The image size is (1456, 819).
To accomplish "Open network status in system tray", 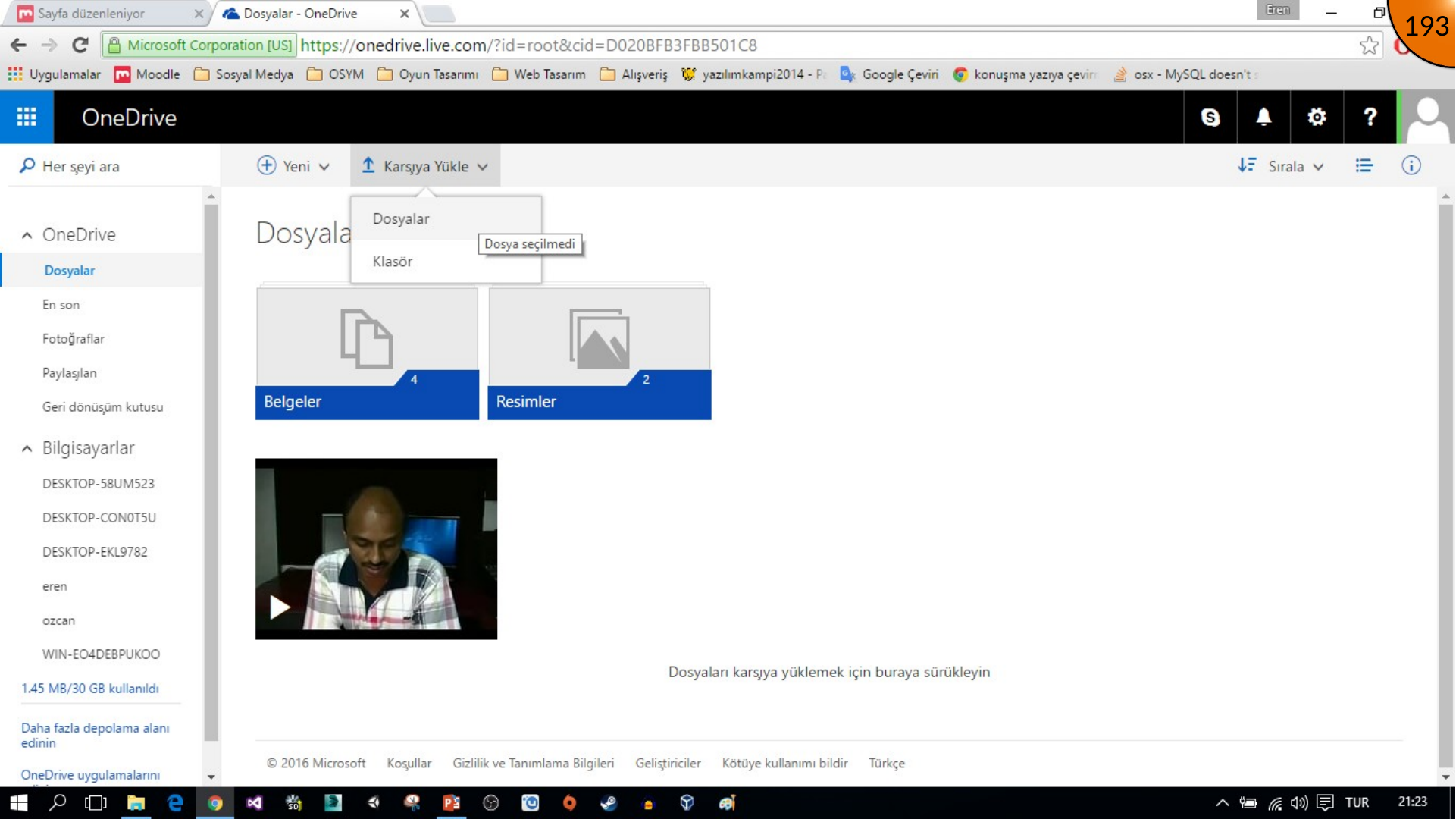I will pos(1275,802).
